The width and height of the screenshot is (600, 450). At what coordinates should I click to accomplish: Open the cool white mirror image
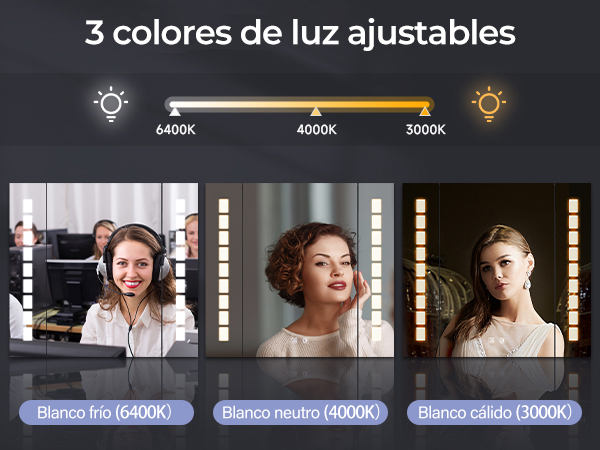tap(104, 270)
